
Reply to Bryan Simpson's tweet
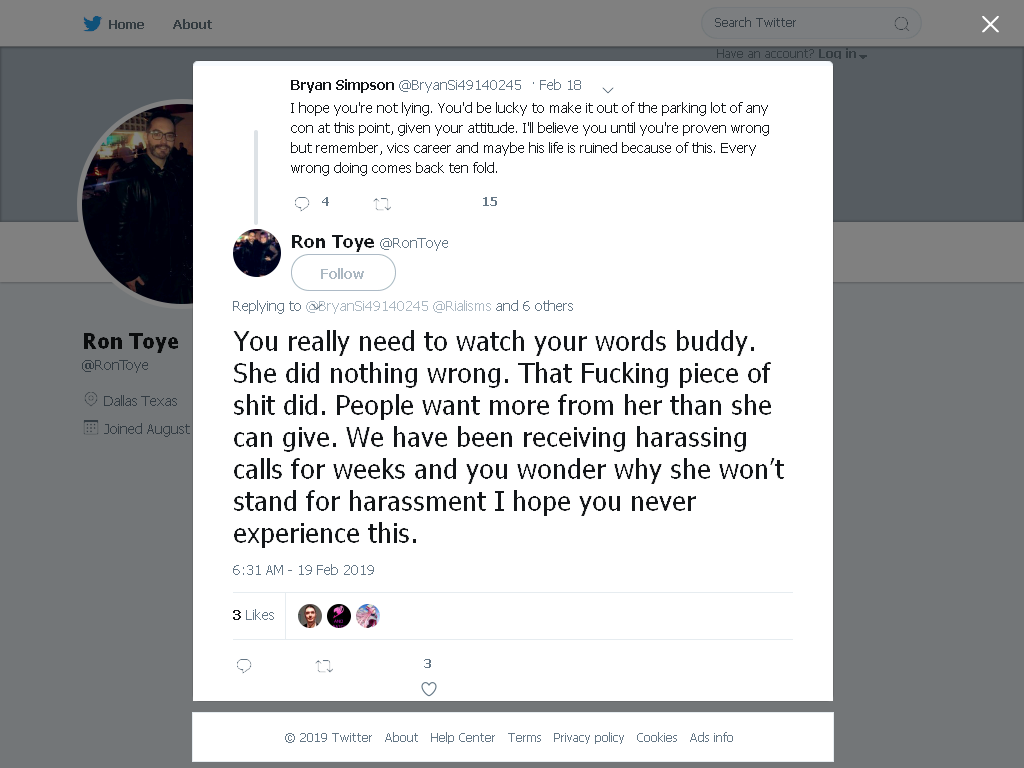[x=302, y=203]
